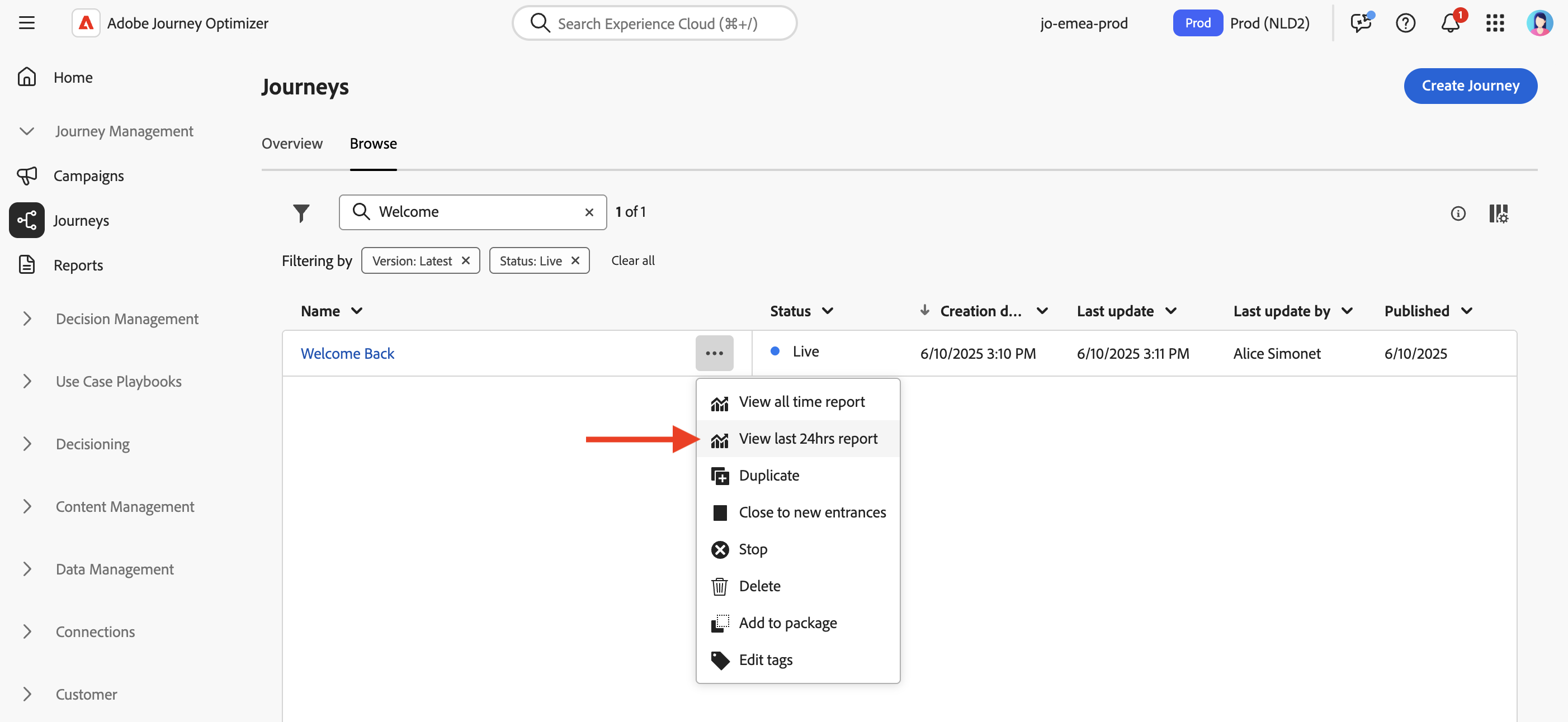1568x722 pixels.
Task: Click the feedback chat icon
Action: 1361,23
